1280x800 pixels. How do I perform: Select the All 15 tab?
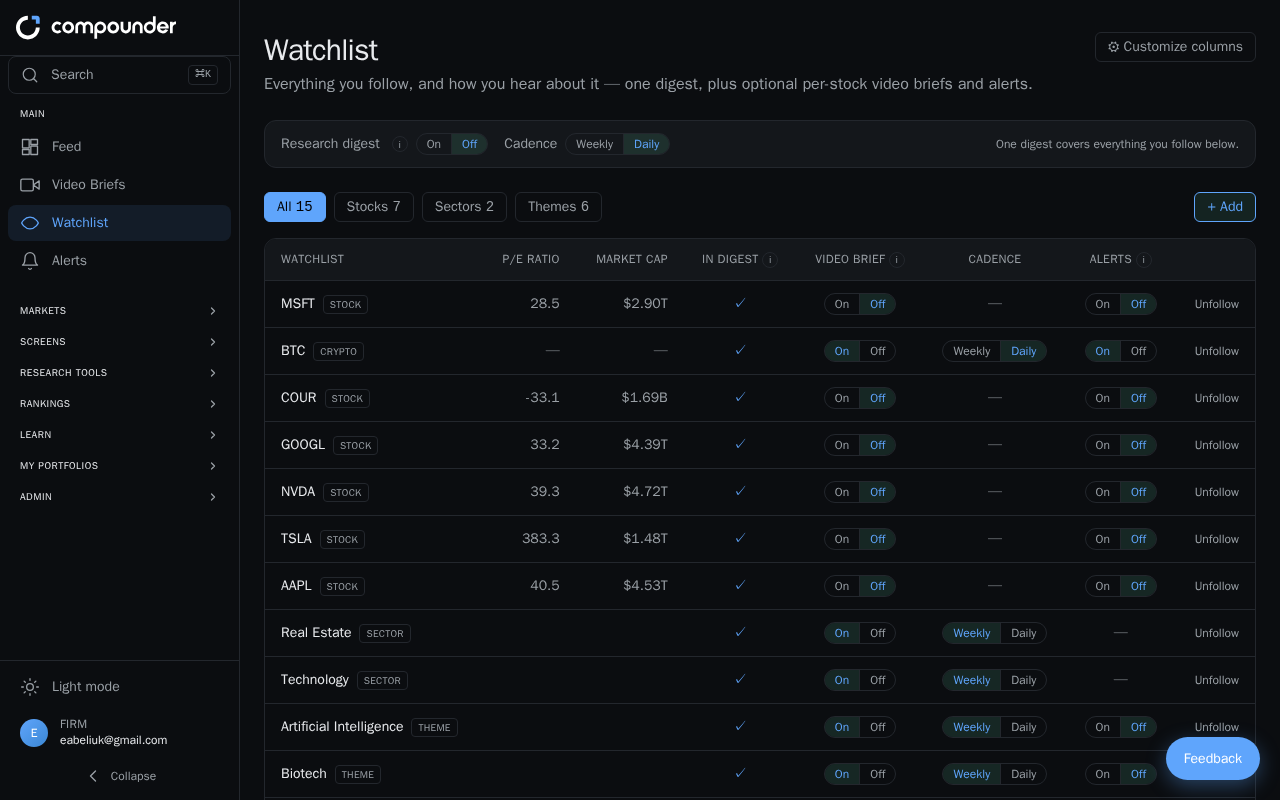pyautogui.click(x=295, y=207)
